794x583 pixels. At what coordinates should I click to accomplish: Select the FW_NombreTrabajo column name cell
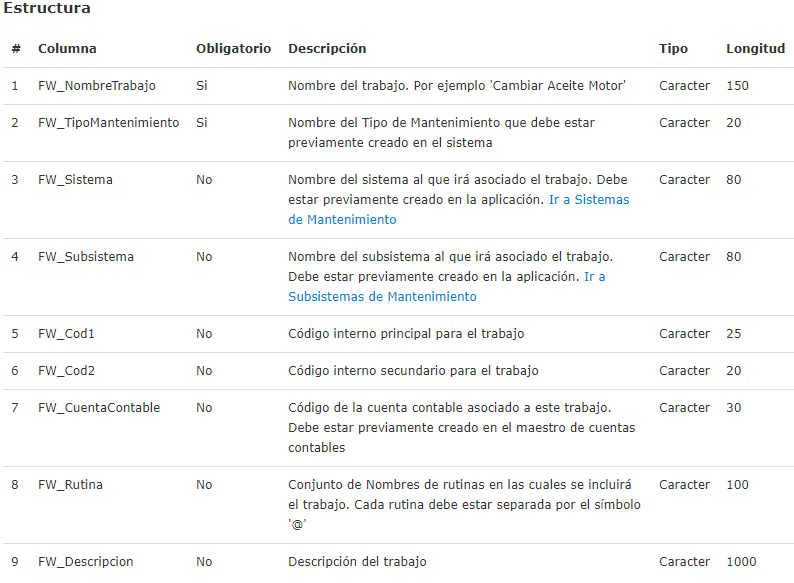pyautogui.click(x=97, y=86)
